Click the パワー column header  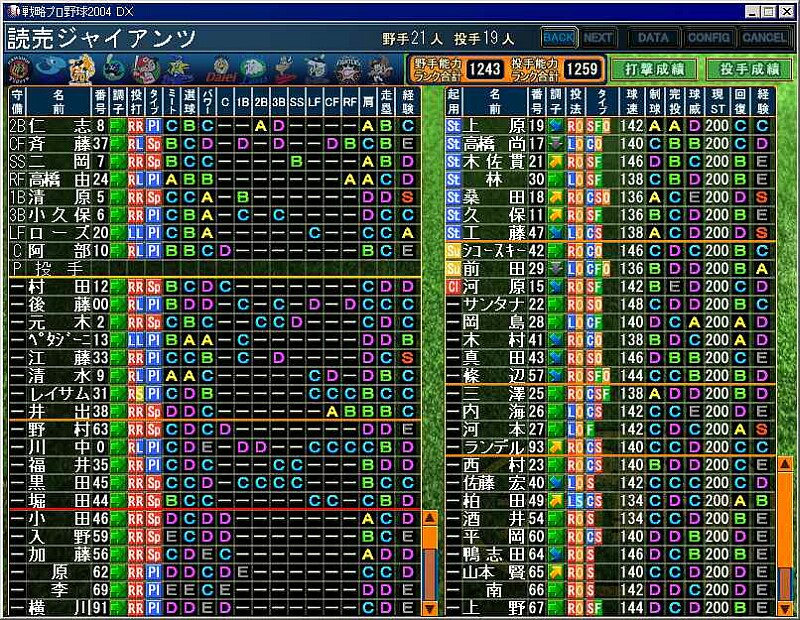(x=207, y=102)
